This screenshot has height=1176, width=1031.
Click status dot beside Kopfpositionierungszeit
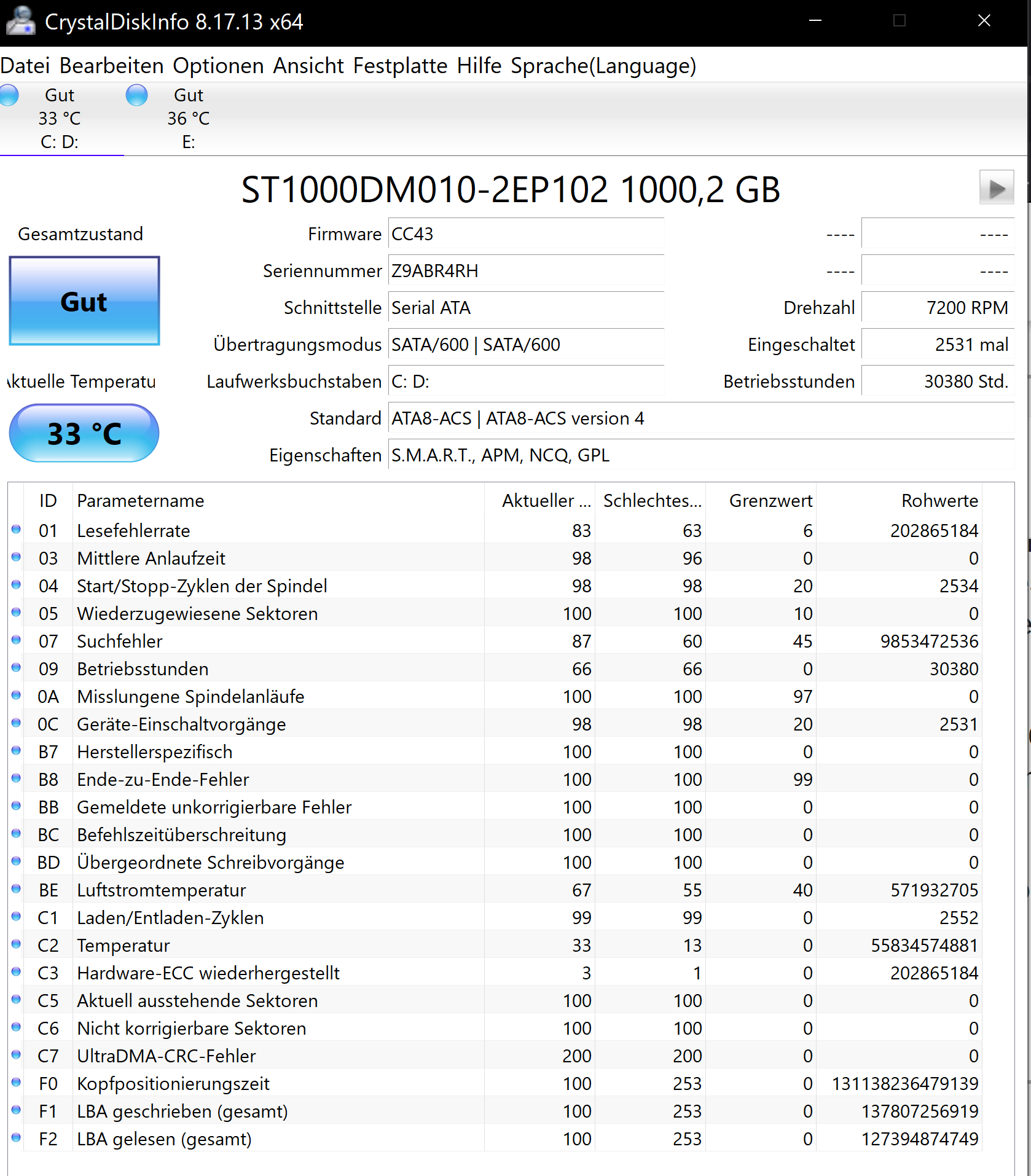(16, 1082)
